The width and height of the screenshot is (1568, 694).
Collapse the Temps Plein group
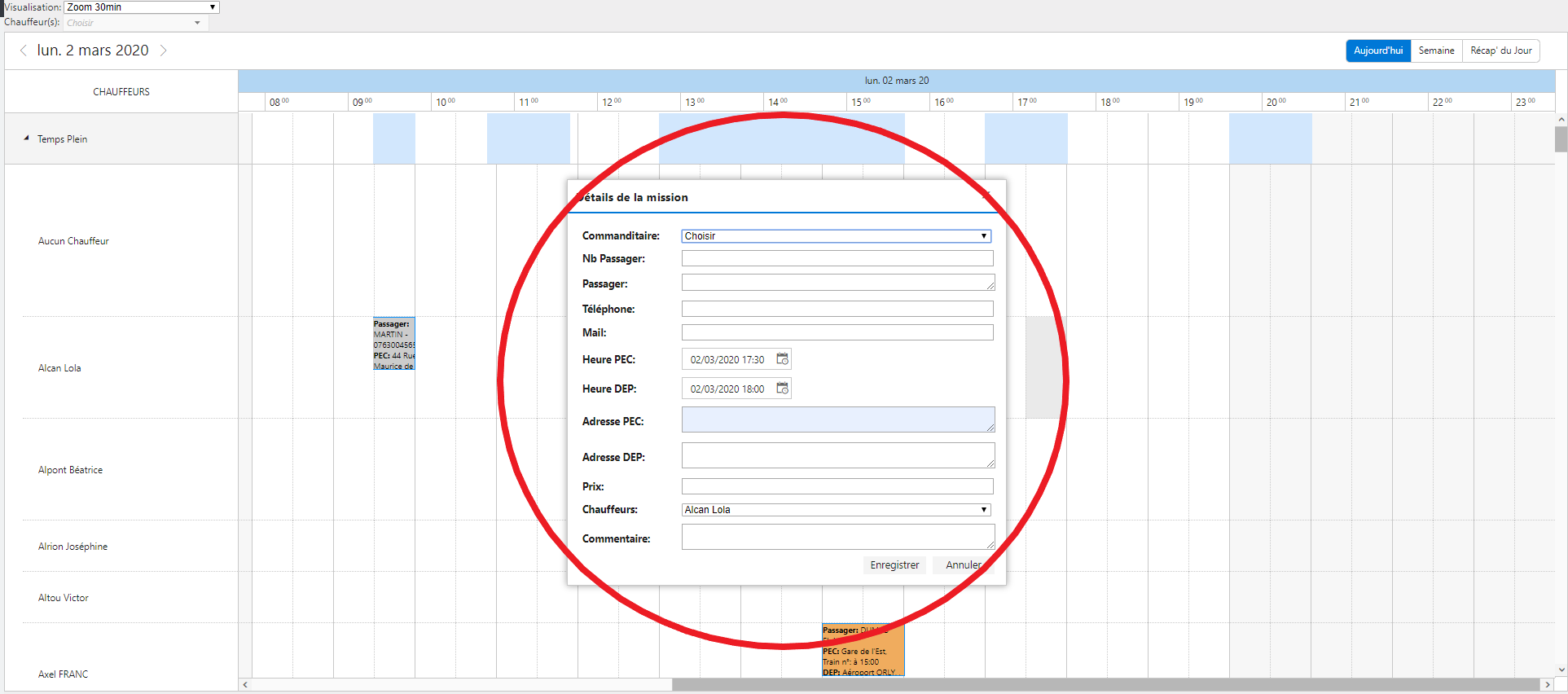pos(26,138)
